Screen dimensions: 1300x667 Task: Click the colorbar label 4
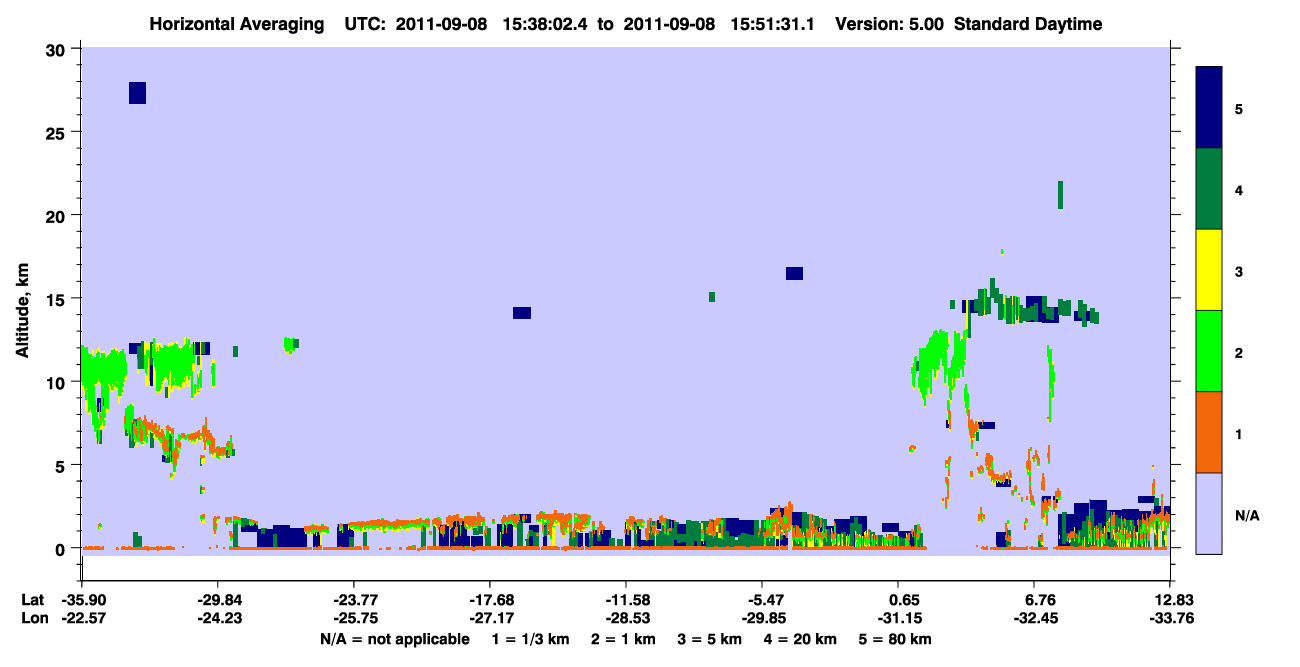coord(1239,189)
